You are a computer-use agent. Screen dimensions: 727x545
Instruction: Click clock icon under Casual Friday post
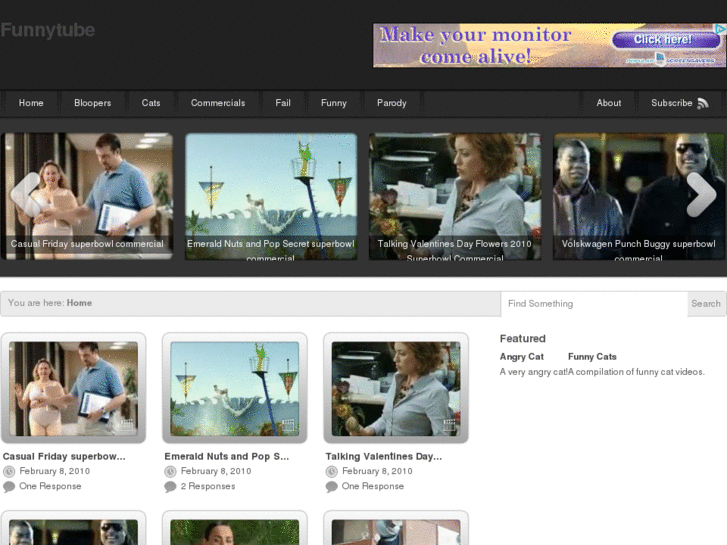(x=9, y=471)
